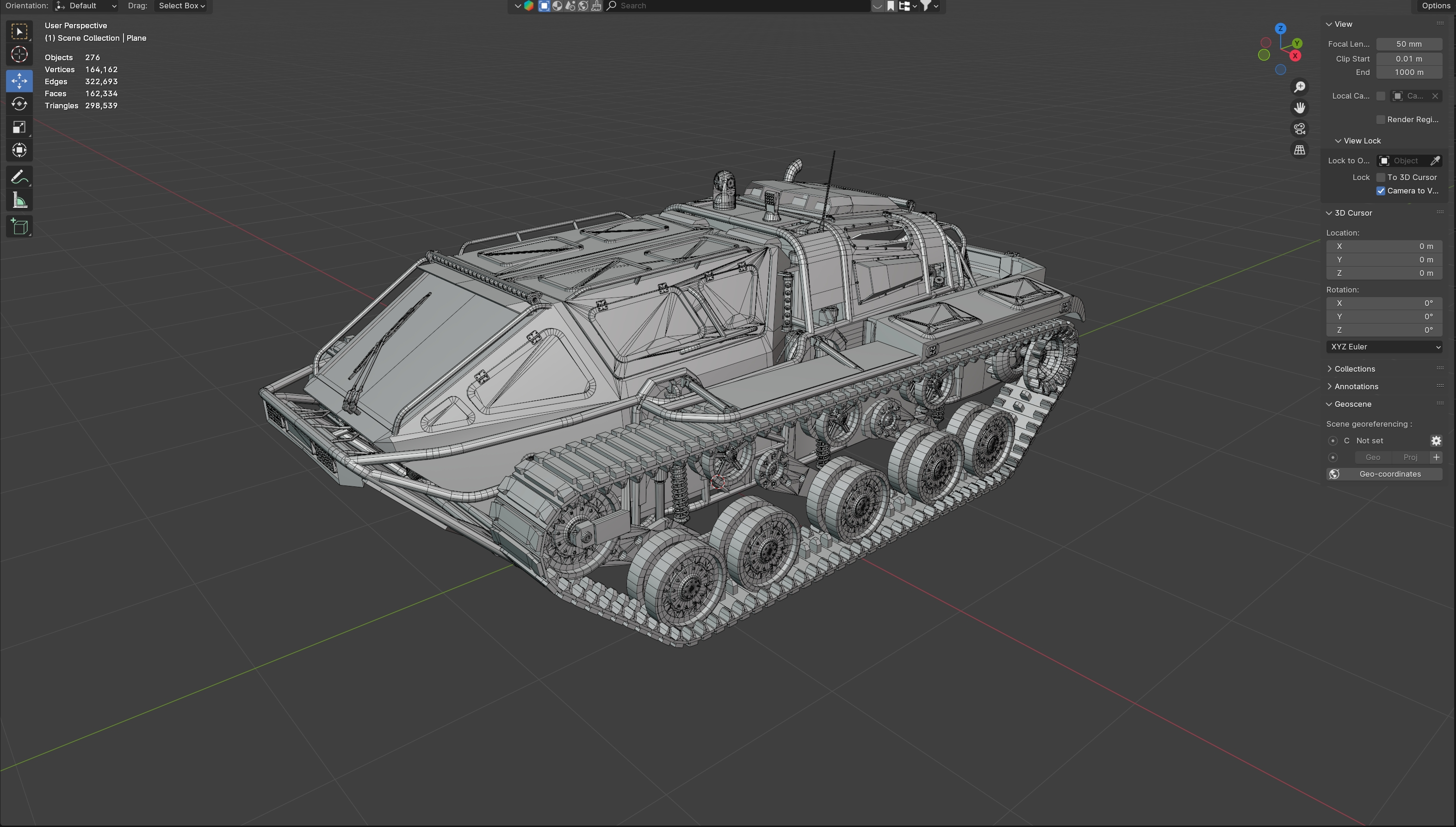Click the Geo-coordinates button
1456x827 pixels.
tap(1384, 474)
